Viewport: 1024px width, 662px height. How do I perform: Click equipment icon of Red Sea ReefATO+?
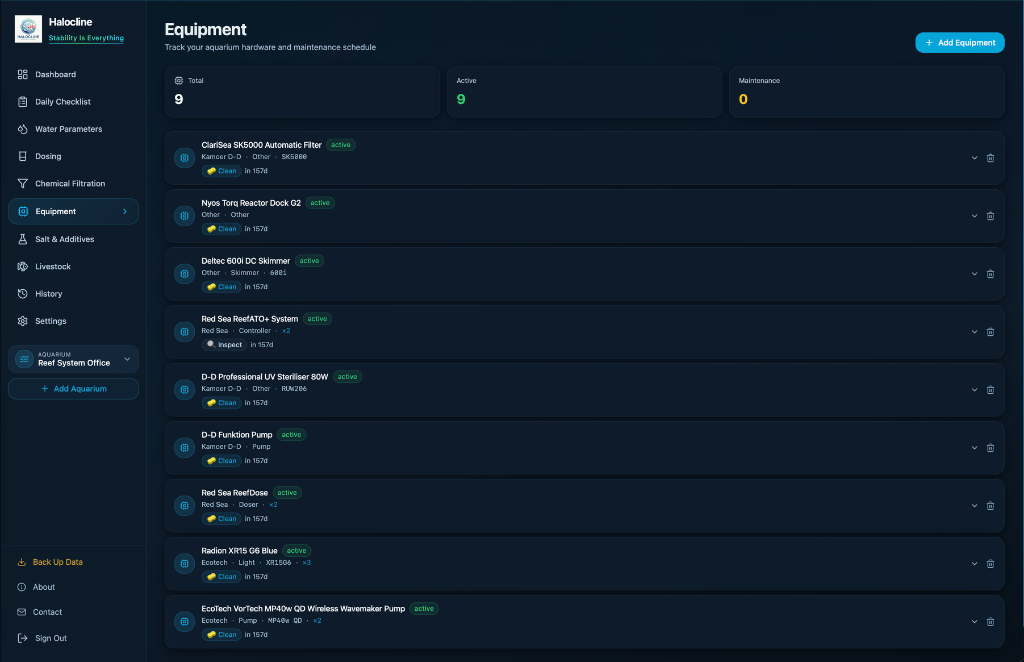tap(184, 333)
